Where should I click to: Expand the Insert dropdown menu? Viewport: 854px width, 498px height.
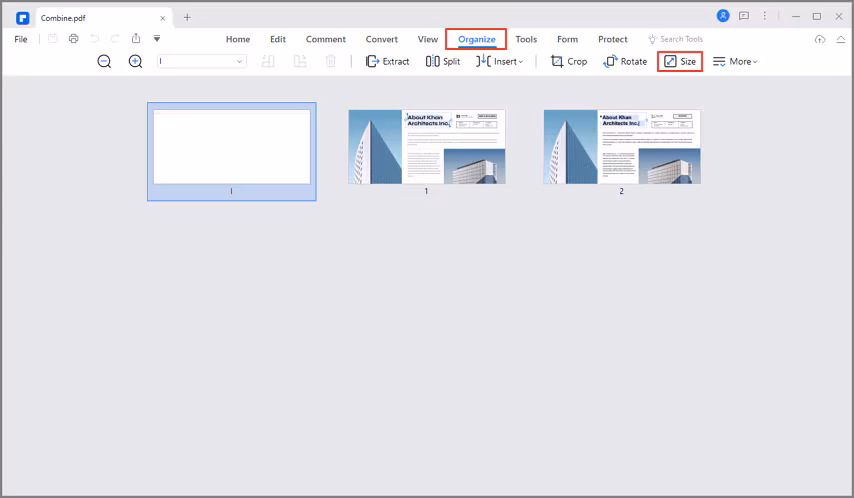coord(499,62)
